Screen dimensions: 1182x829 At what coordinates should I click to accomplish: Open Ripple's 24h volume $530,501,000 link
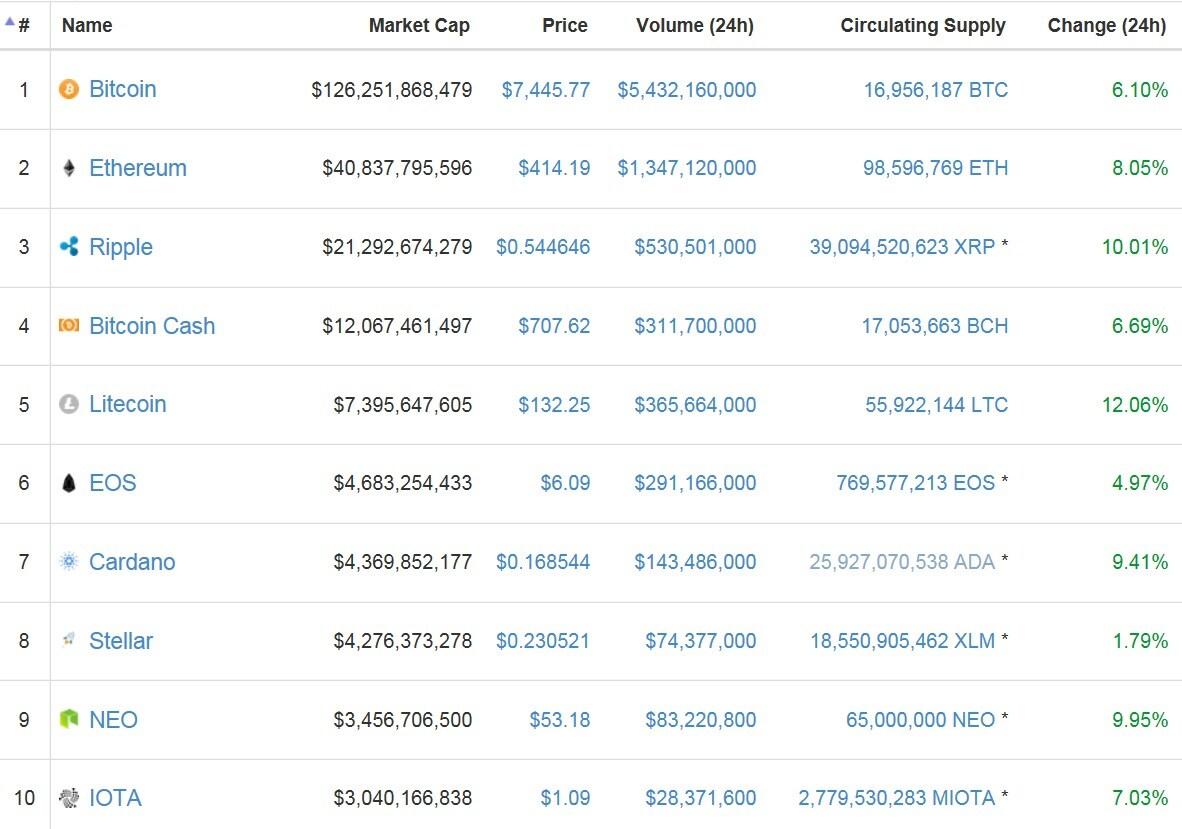(x=695, y=247)
